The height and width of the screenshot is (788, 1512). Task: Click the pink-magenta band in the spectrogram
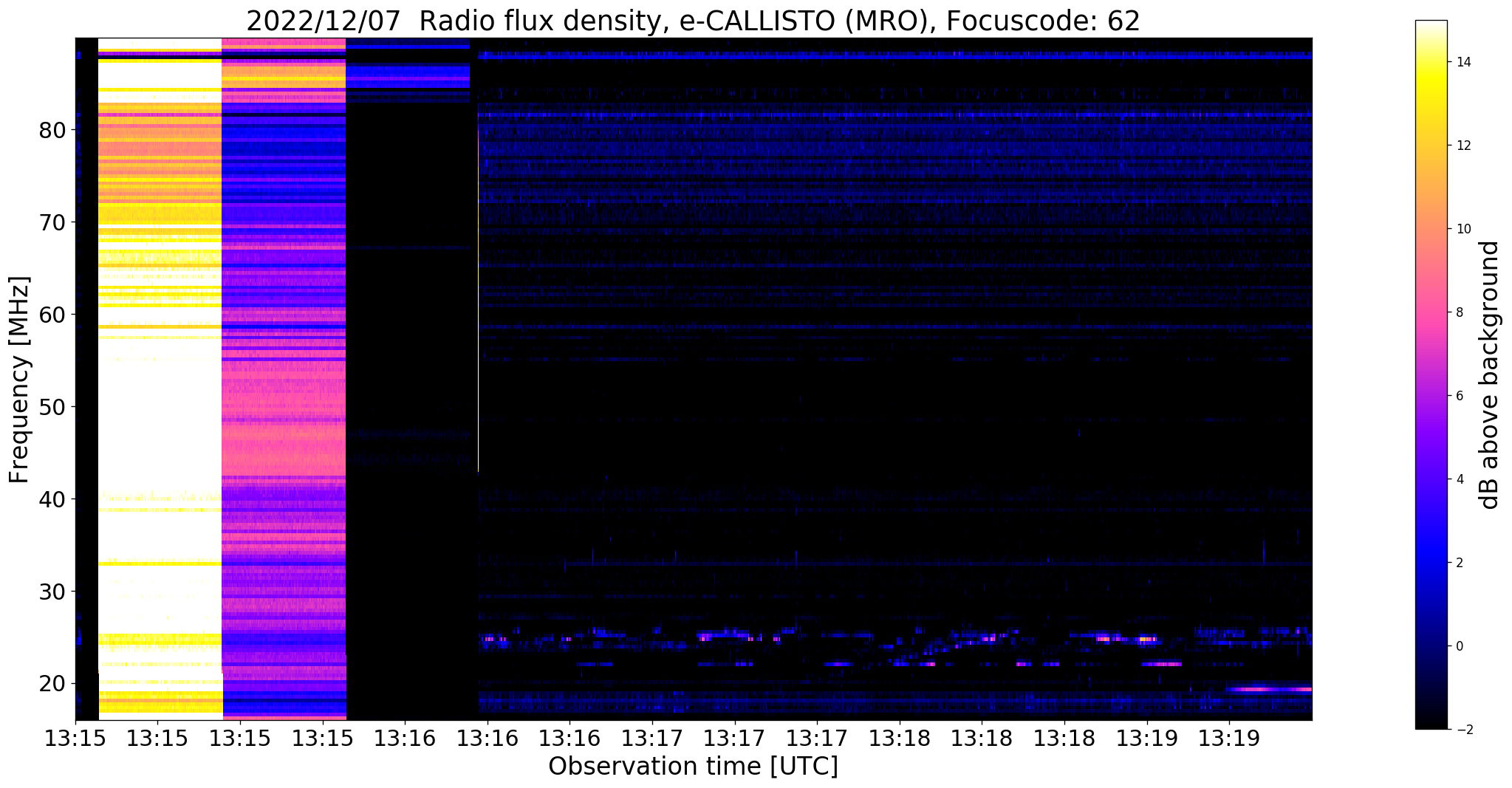pos(284,379)
